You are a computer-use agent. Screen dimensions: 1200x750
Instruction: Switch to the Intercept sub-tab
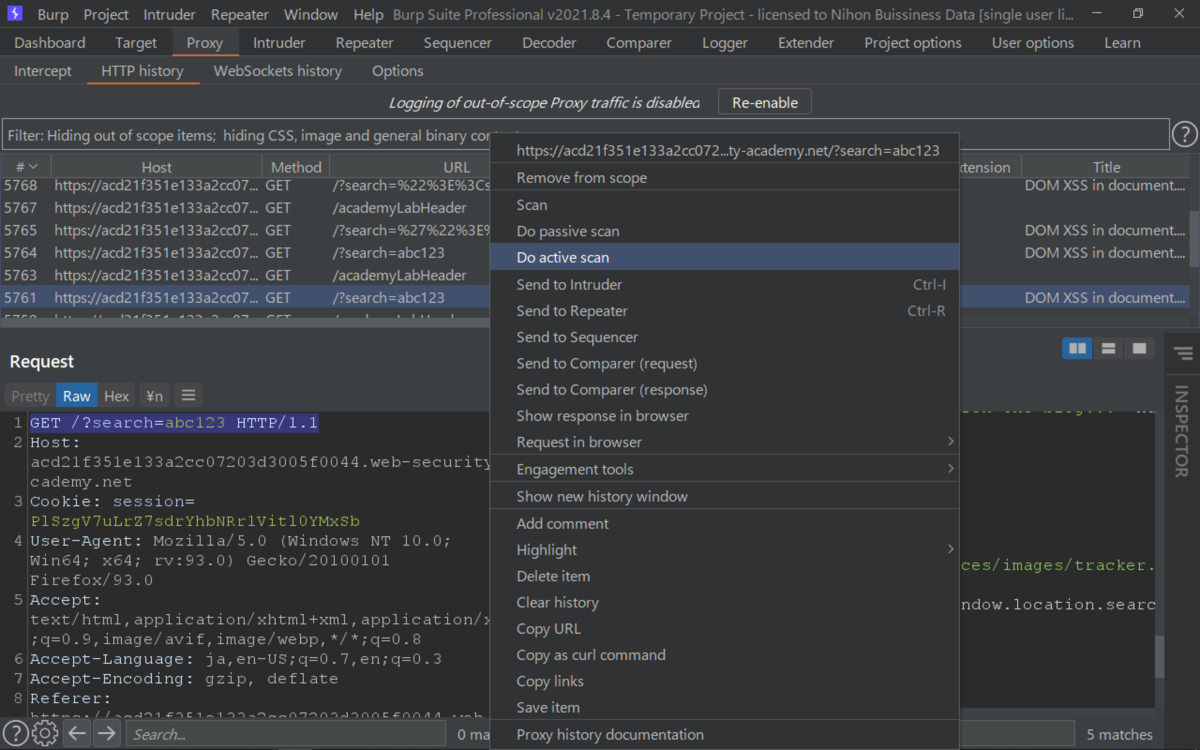(x=43, y=71)
